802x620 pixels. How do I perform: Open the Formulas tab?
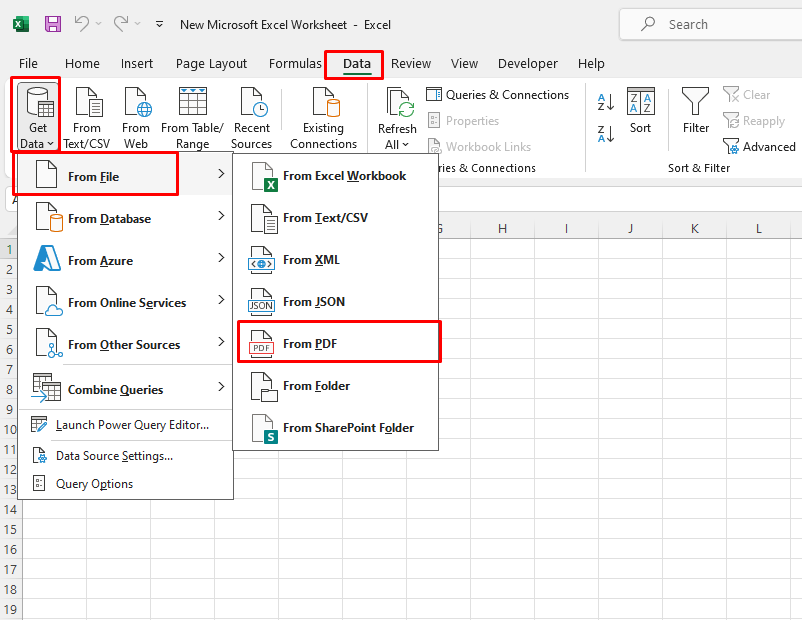(295, 63)
